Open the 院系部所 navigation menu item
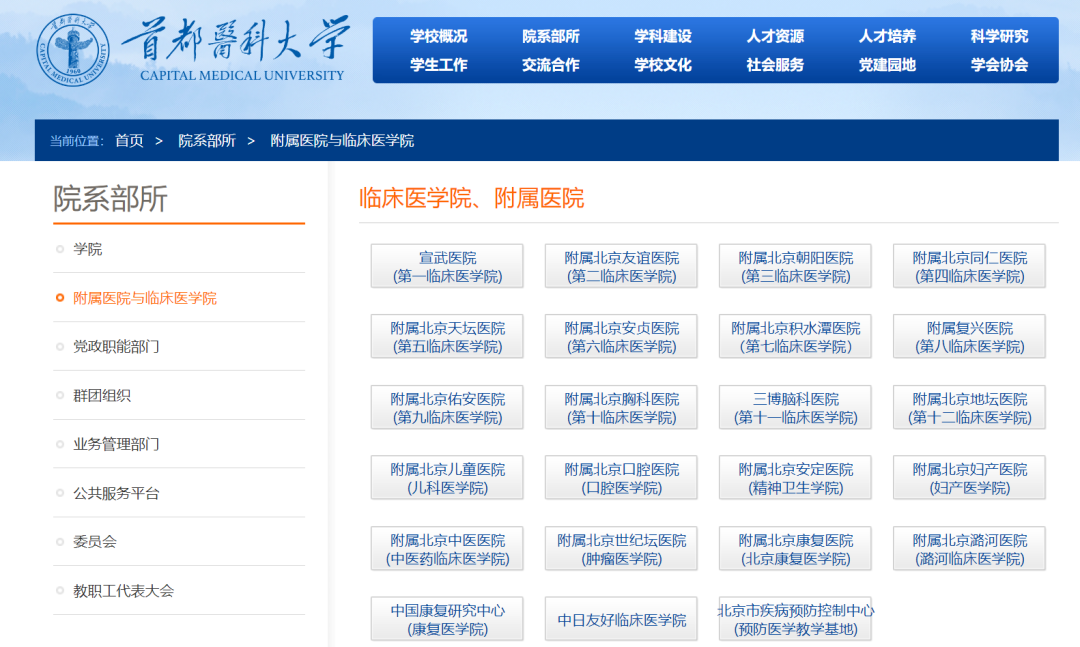Viewport: 1080px width, 647px height. 551,36
